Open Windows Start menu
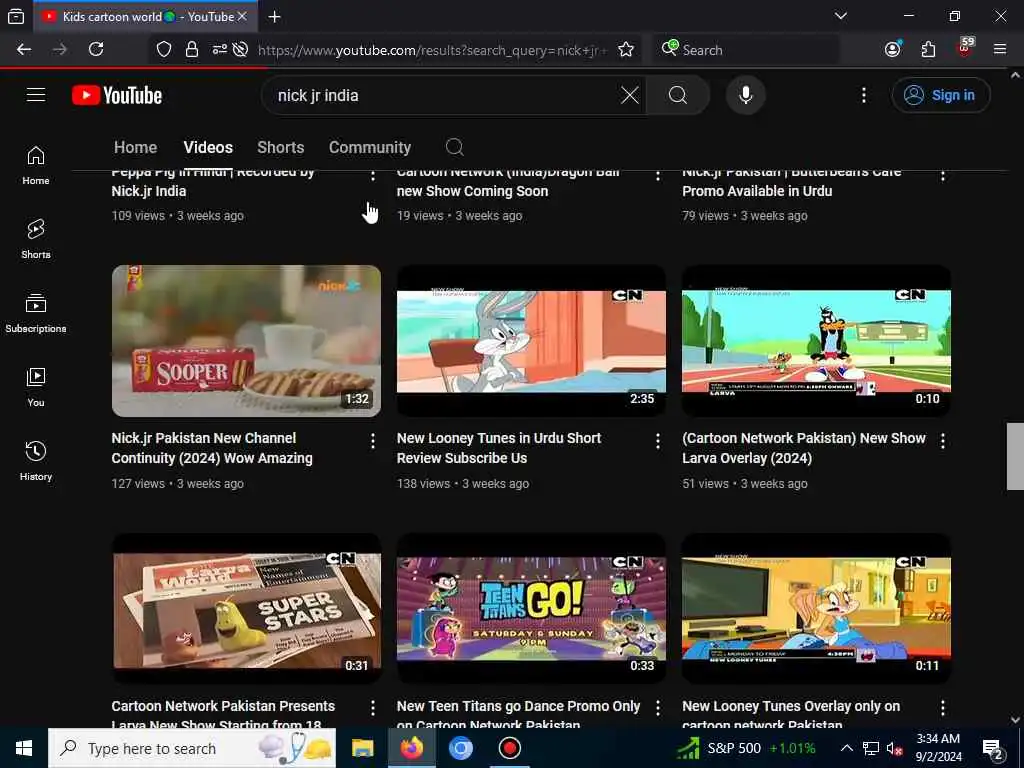The width and height of the screenshot is (1024, 768). tap(24, 748)
